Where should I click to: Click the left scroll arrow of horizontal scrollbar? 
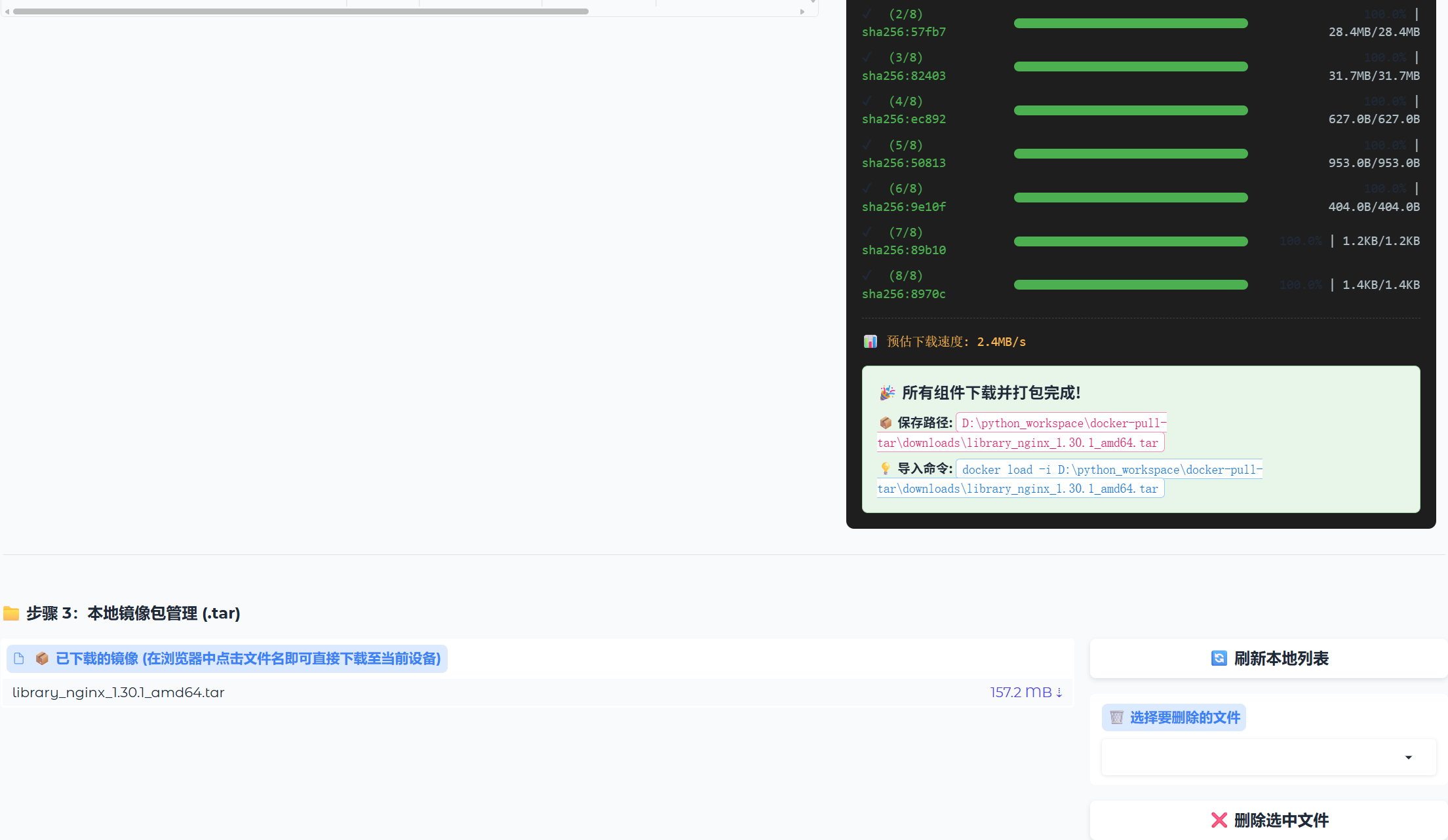[x=7, y=11]
